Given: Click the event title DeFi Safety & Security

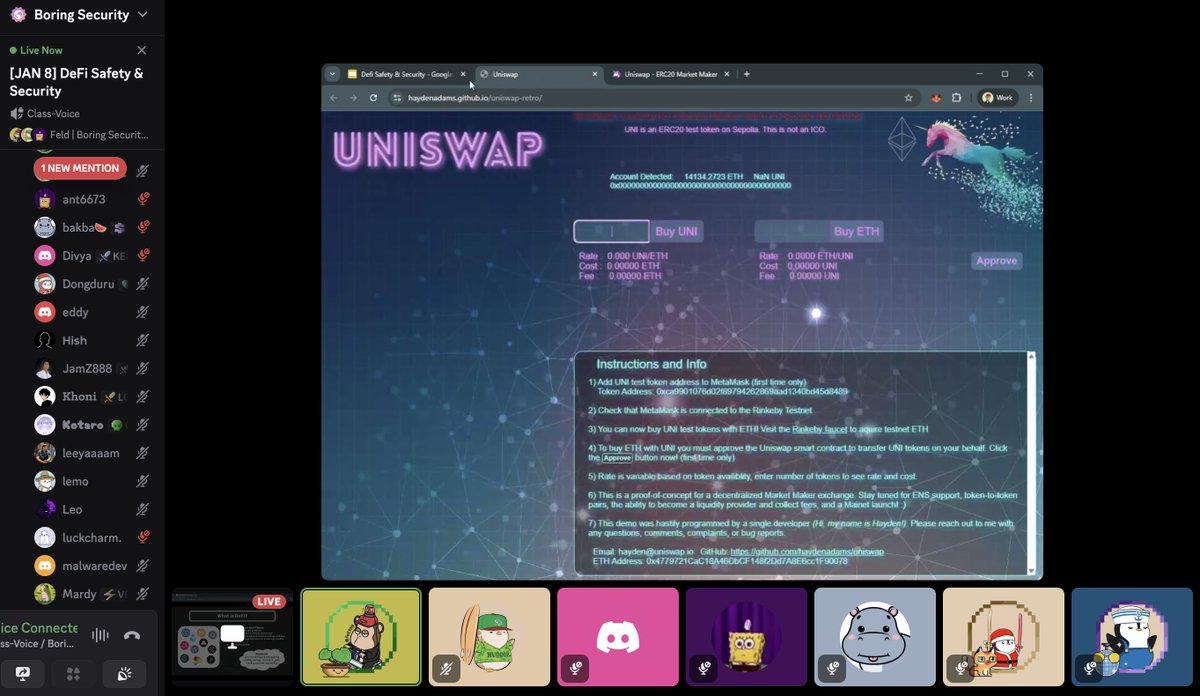Looking at the screenshot, I should pyautogui.click(x=76, y=82).
